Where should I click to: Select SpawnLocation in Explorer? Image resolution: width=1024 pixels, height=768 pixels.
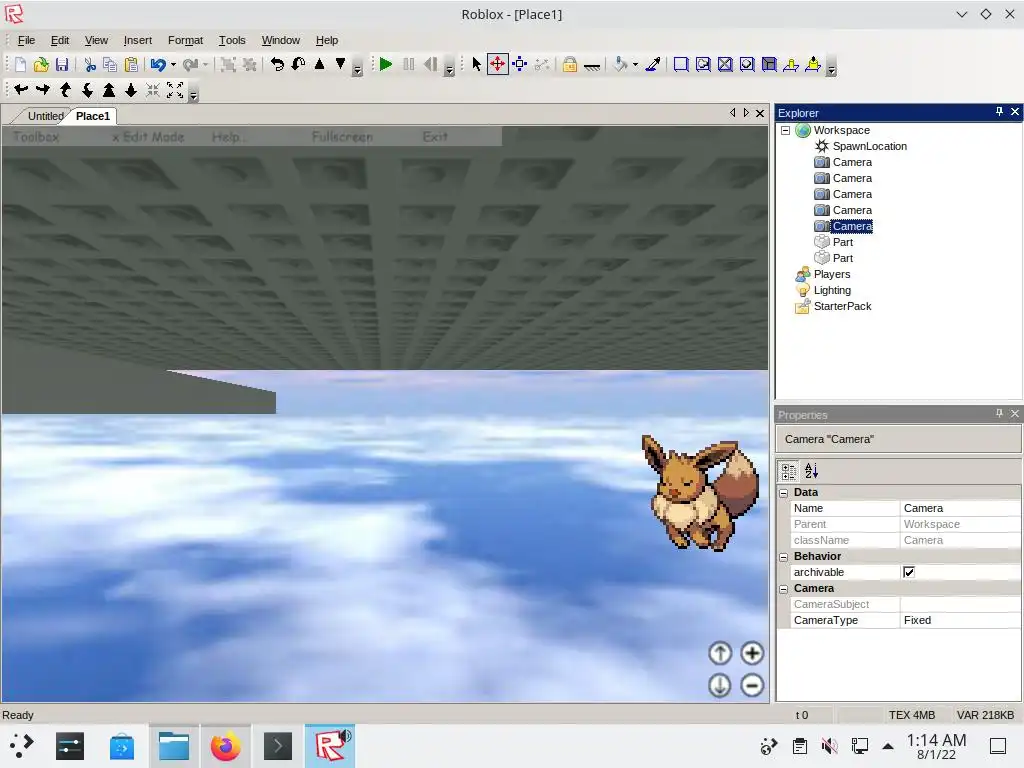pos(869,146)
